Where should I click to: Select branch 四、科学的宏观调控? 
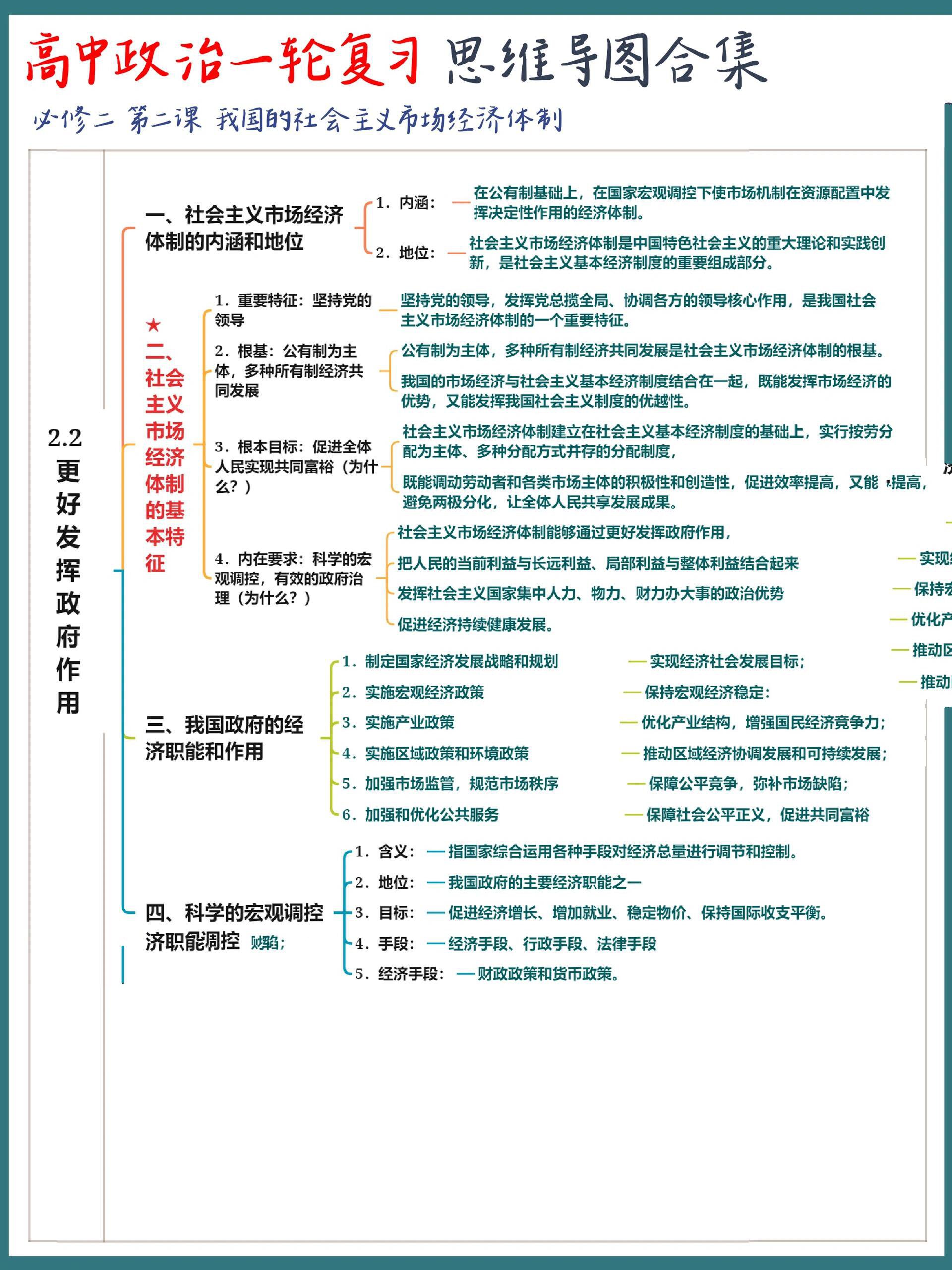234,913
